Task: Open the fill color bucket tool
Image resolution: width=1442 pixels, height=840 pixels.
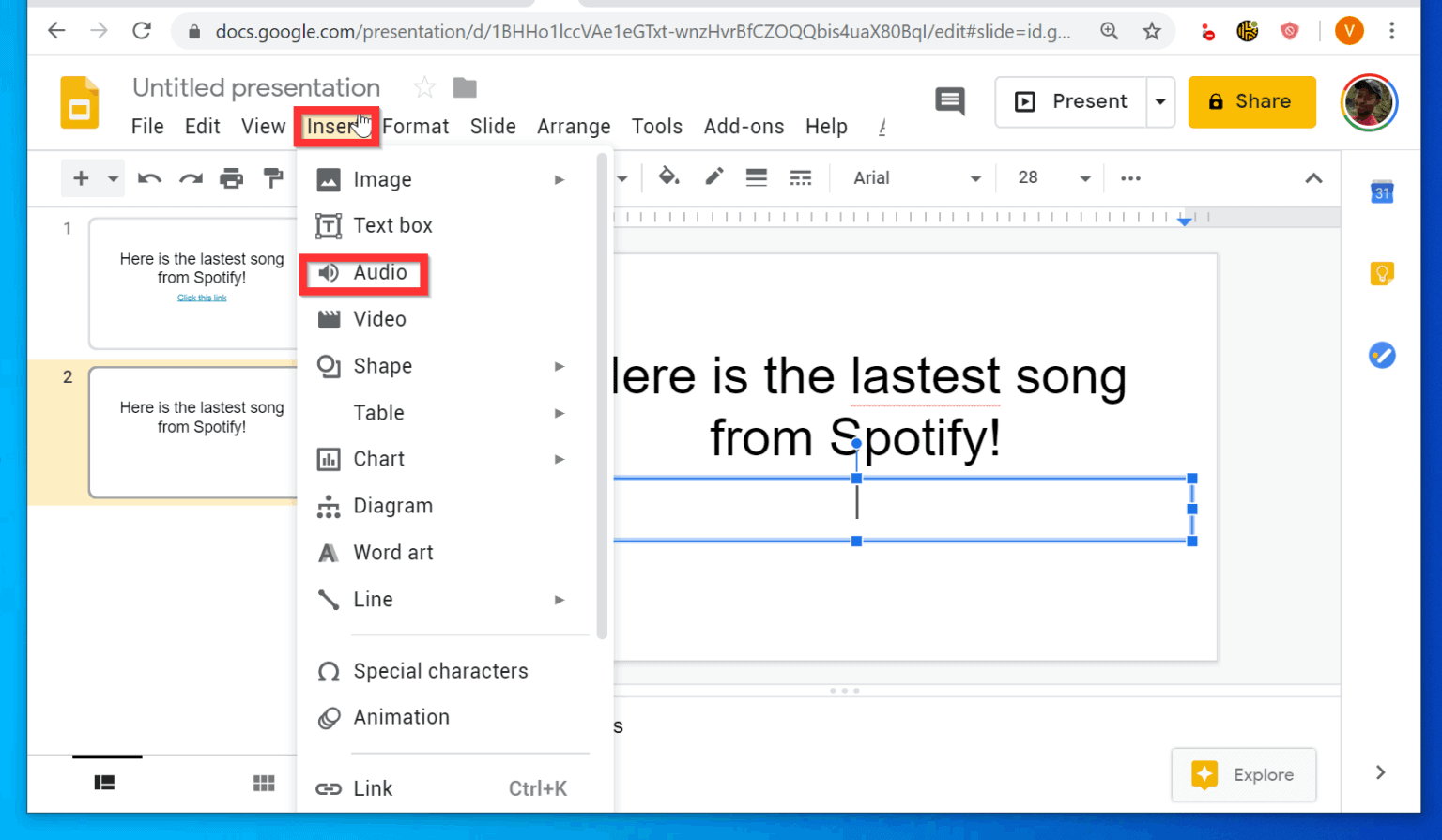Action: tap(668, 176)
